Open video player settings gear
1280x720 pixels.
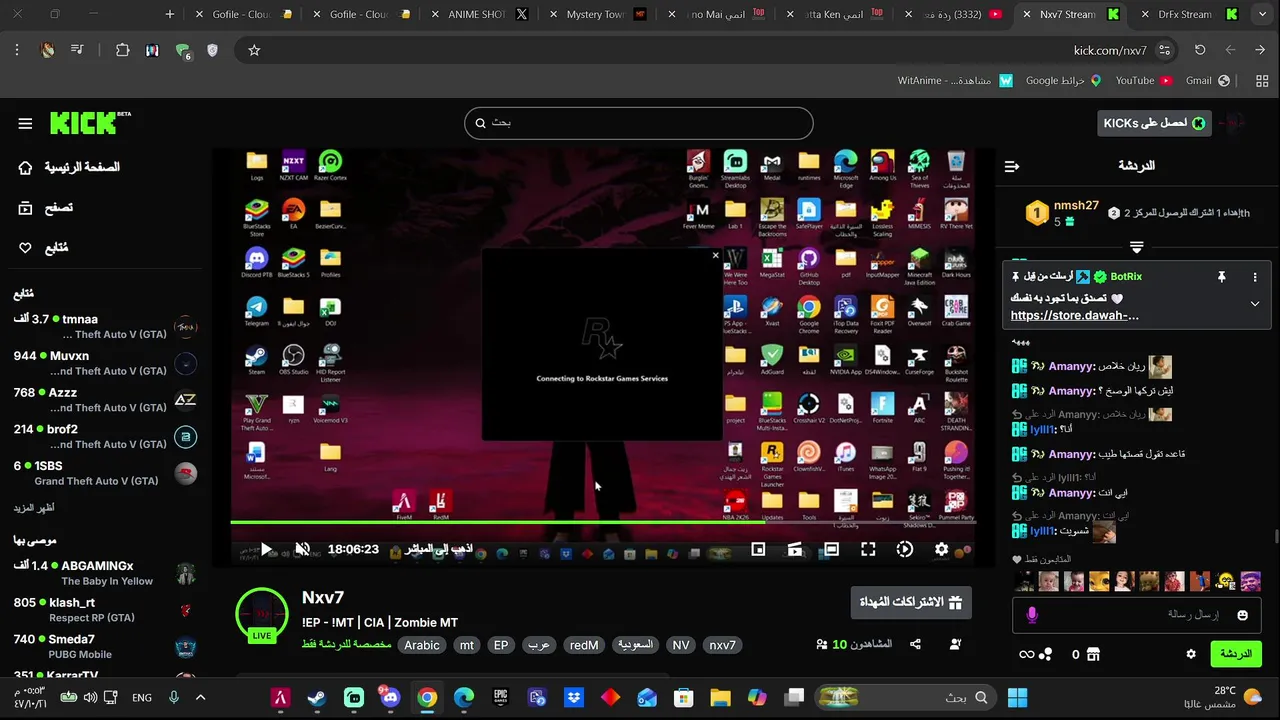coord(941,549)
